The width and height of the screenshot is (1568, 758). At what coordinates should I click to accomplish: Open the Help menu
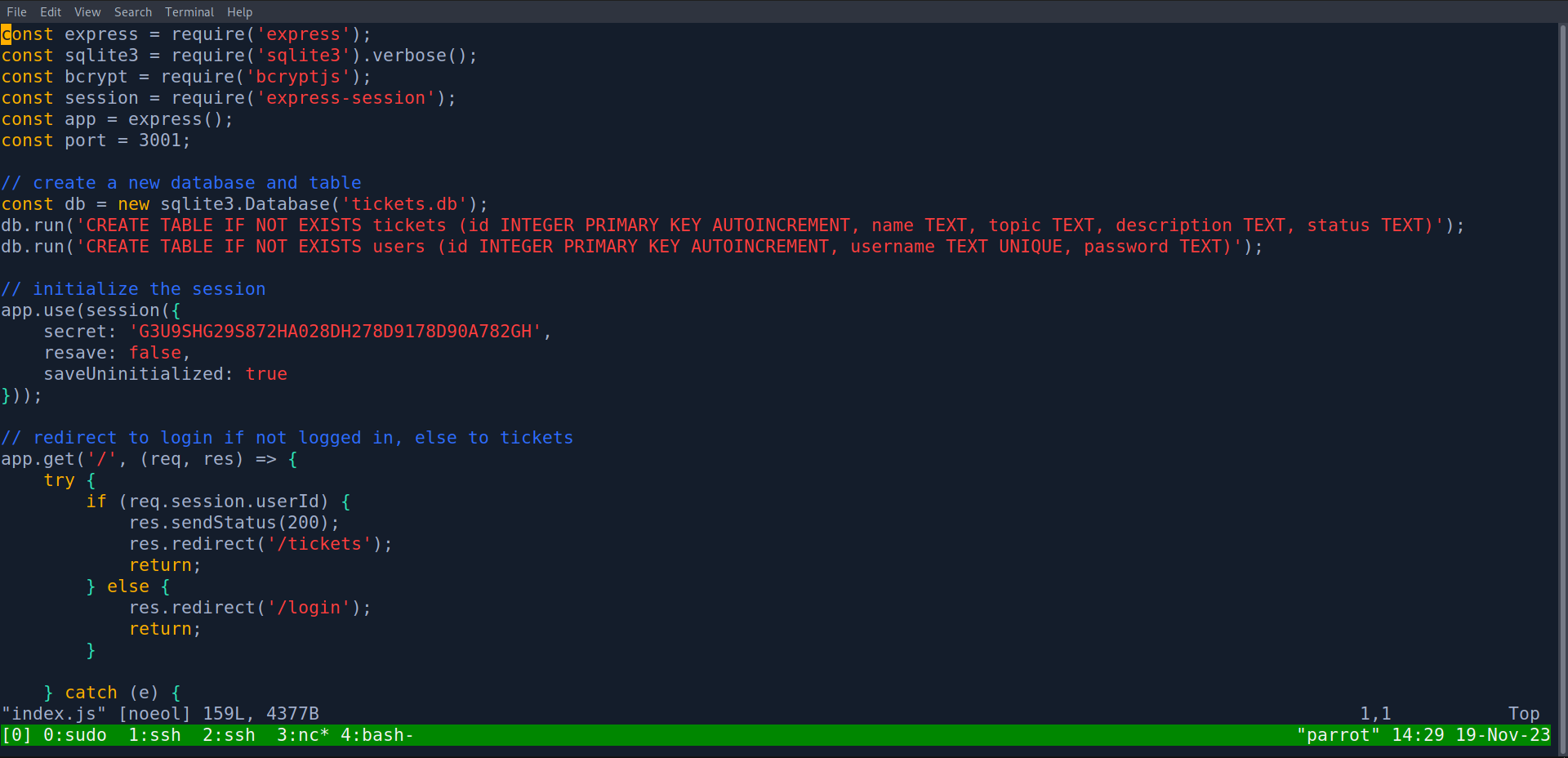pos(239,12)
